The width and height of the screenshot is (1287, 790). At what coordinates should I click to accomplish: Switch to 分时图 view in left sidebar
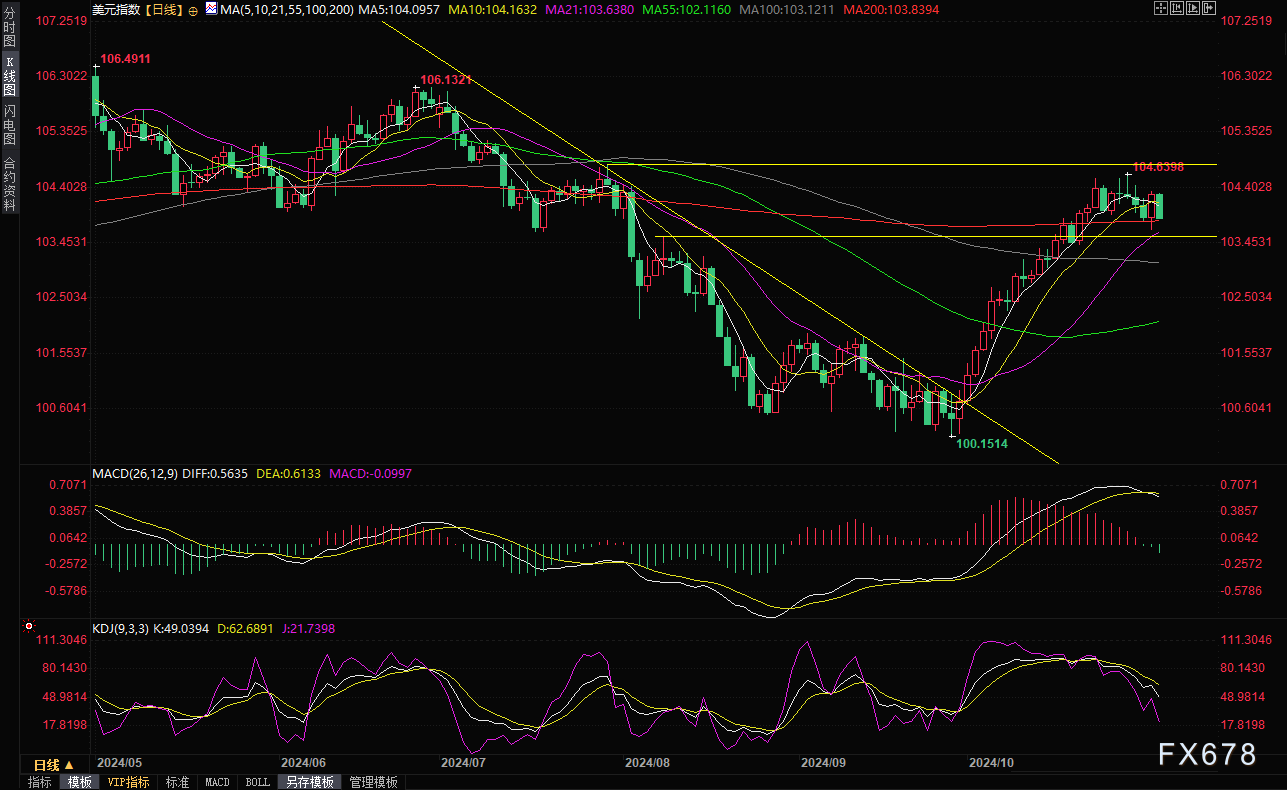[x=9, y=33]
